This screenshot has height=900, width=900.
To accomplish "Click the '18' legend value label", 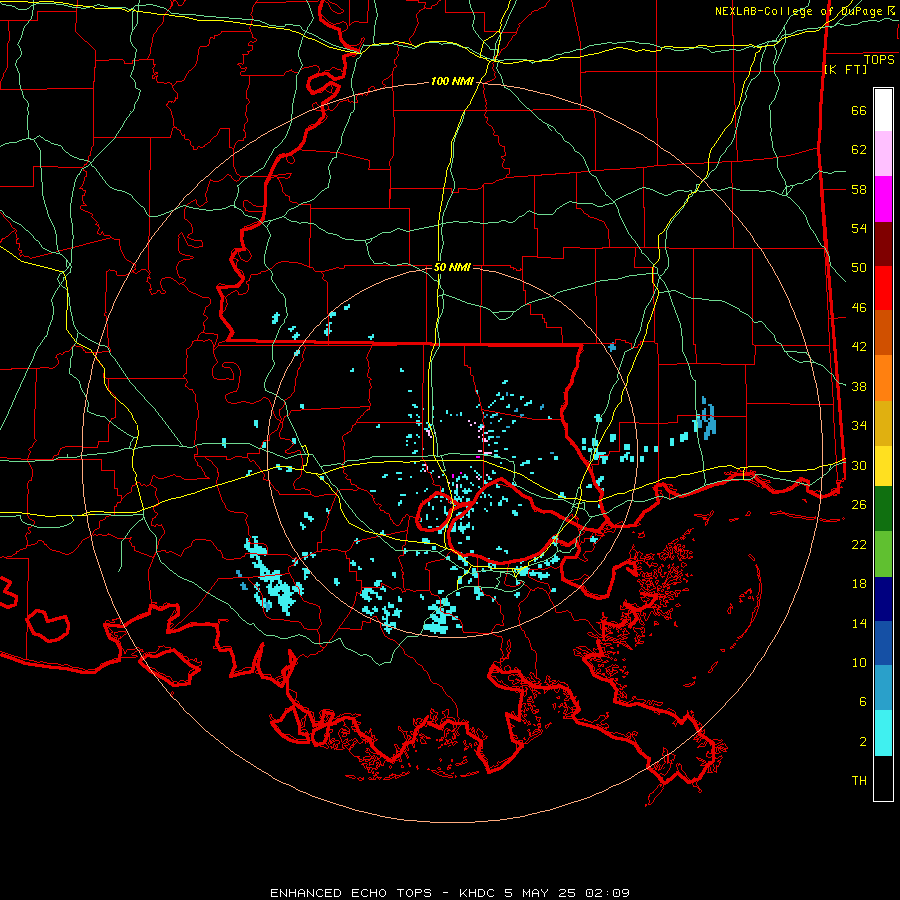I will (859, 584).
